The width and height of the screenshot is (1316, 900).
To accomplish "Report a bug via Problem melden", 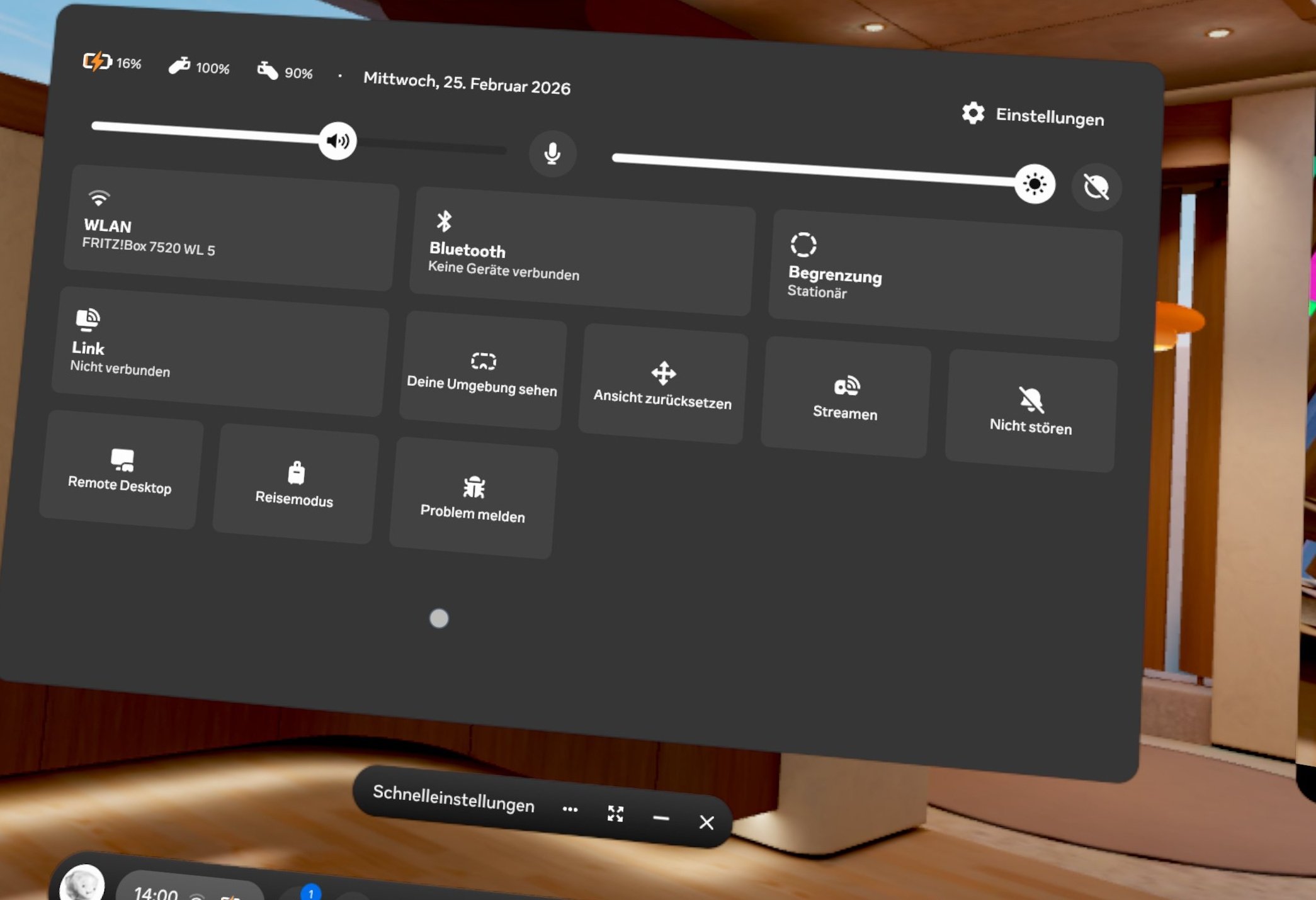I will pyautogui.click(x=474, y=498).
